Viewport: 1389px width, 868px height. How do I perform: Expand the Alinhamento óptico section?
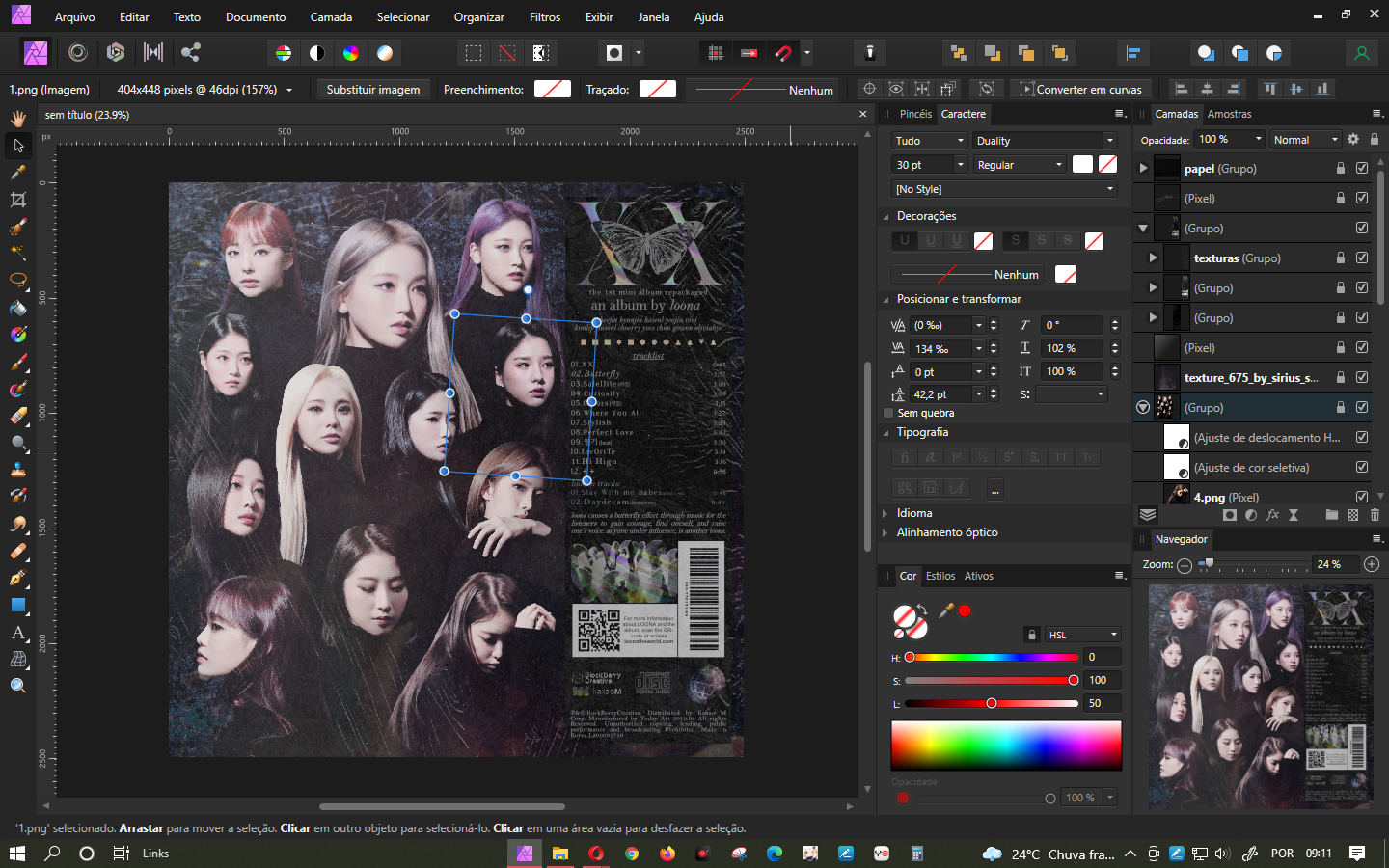point(885,532)
